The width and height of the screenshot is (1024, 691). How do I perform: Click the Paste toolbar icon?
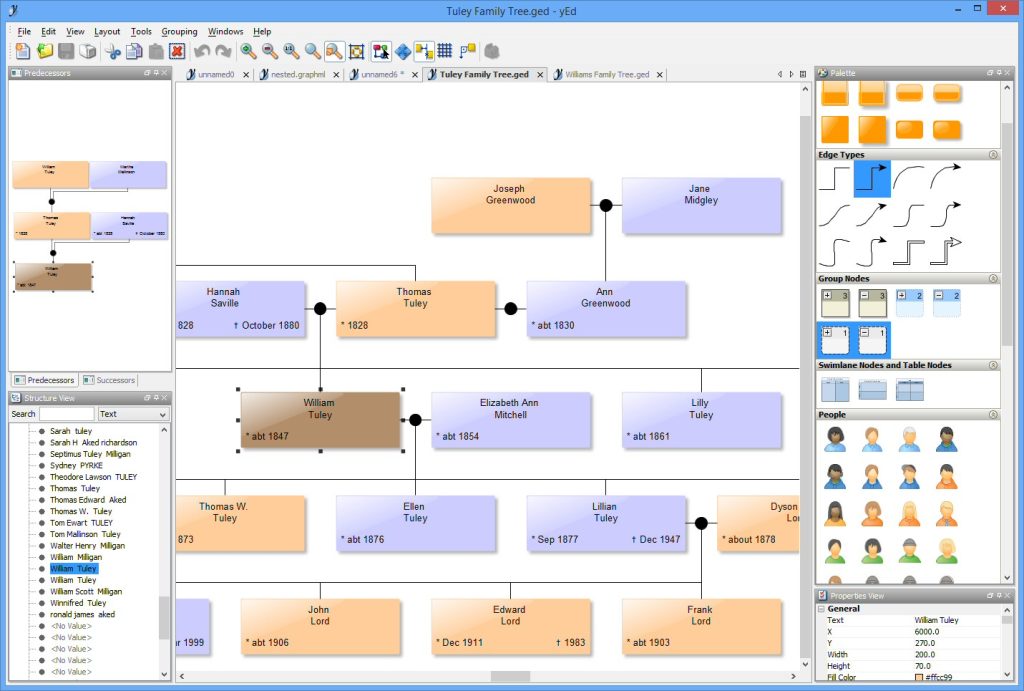(155, 51)
